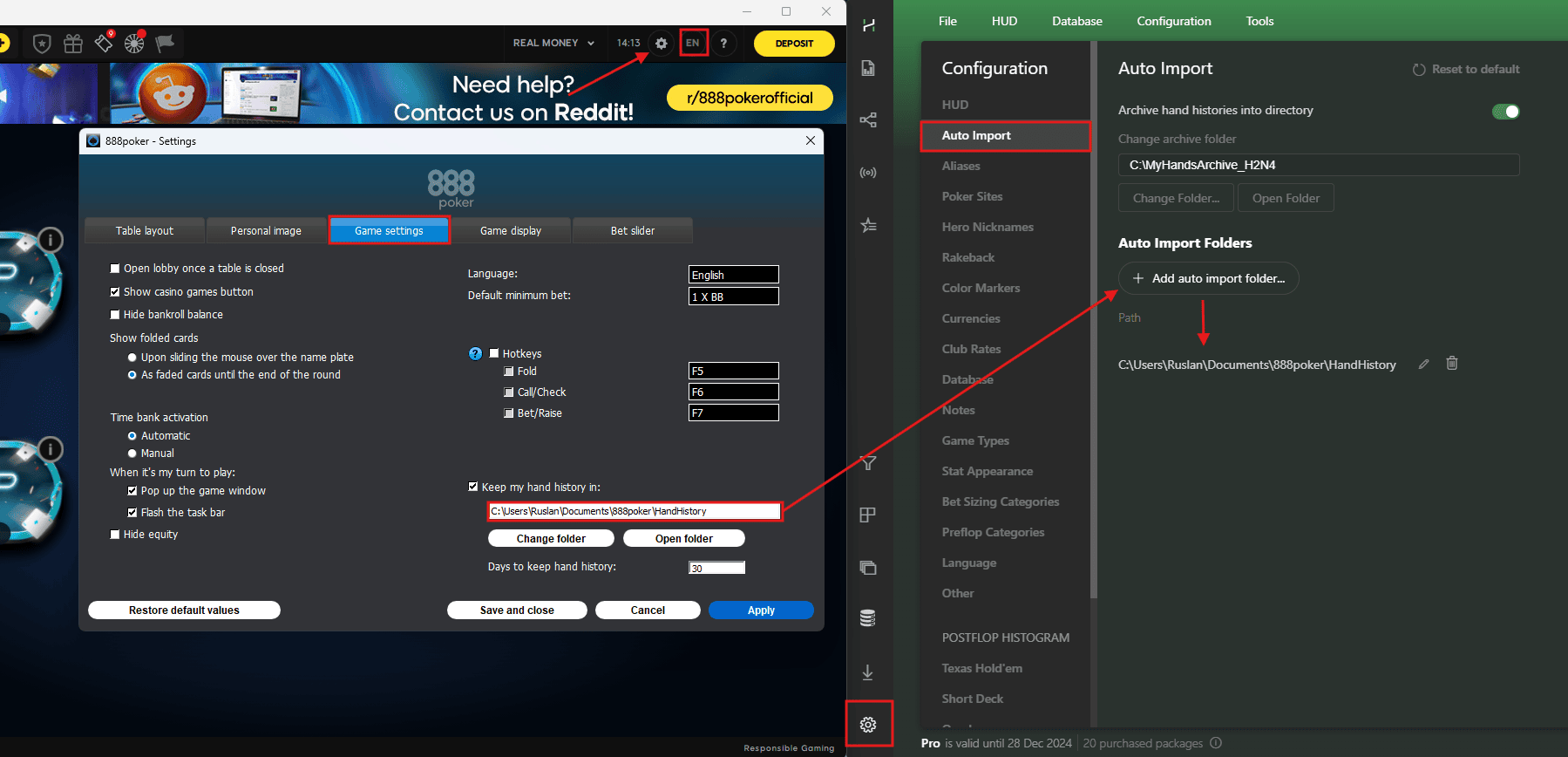1568x757 pixels.
Task: Edit the 888poker HandHistory import path pencil icon
Action: [1423, 365]
